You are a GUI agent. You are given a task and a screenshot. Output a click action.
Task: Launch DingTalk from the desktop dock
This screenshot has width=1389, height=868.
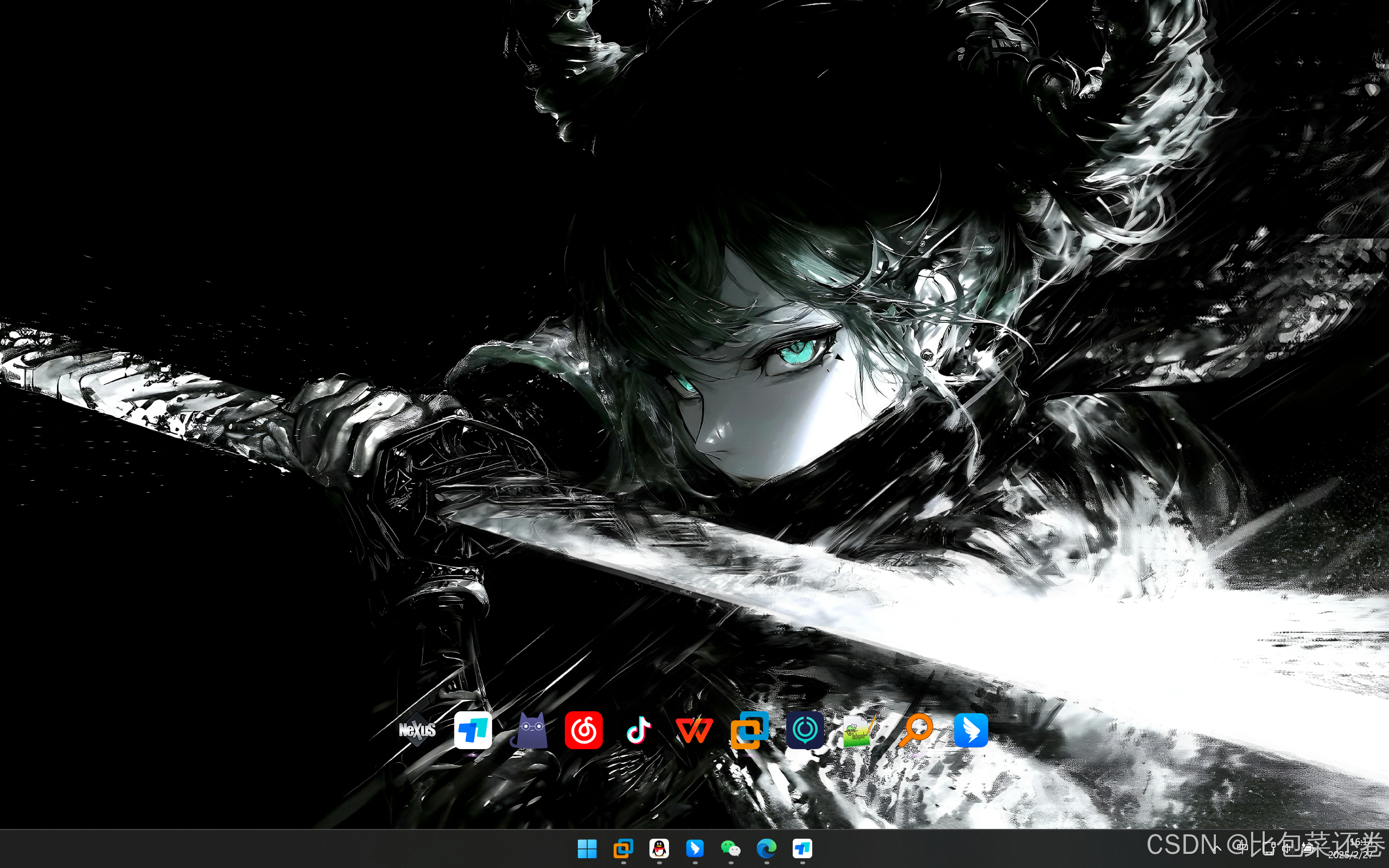[971, 730]
